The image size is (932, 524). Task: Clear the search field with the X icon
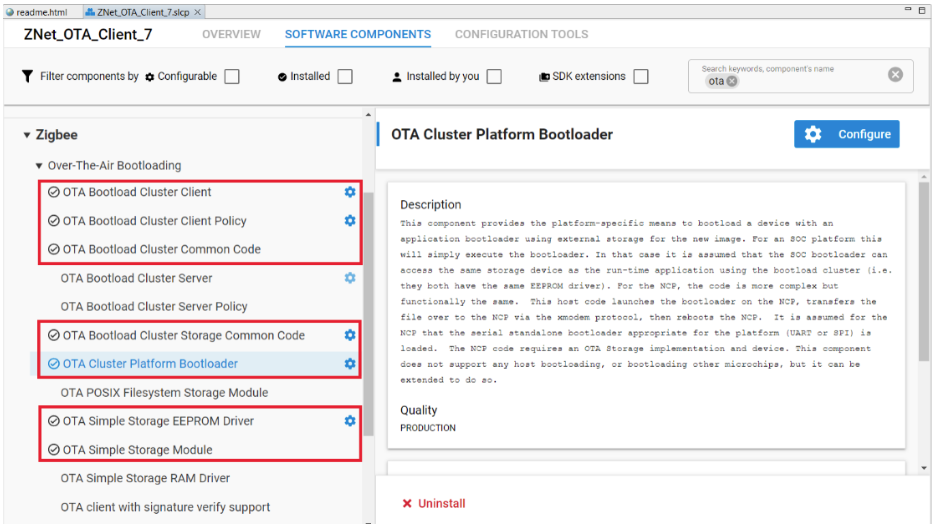[895, 75]
